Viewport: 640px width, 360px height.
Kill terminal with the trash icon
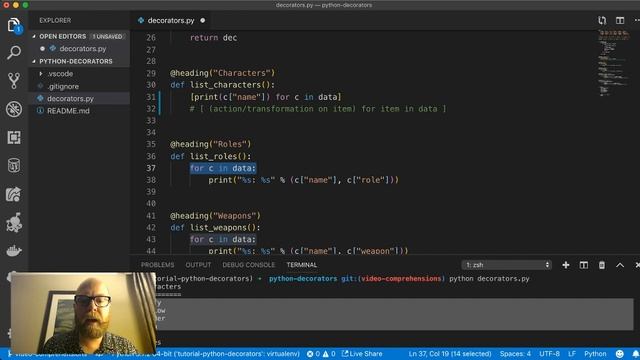[x=602, y=265]
